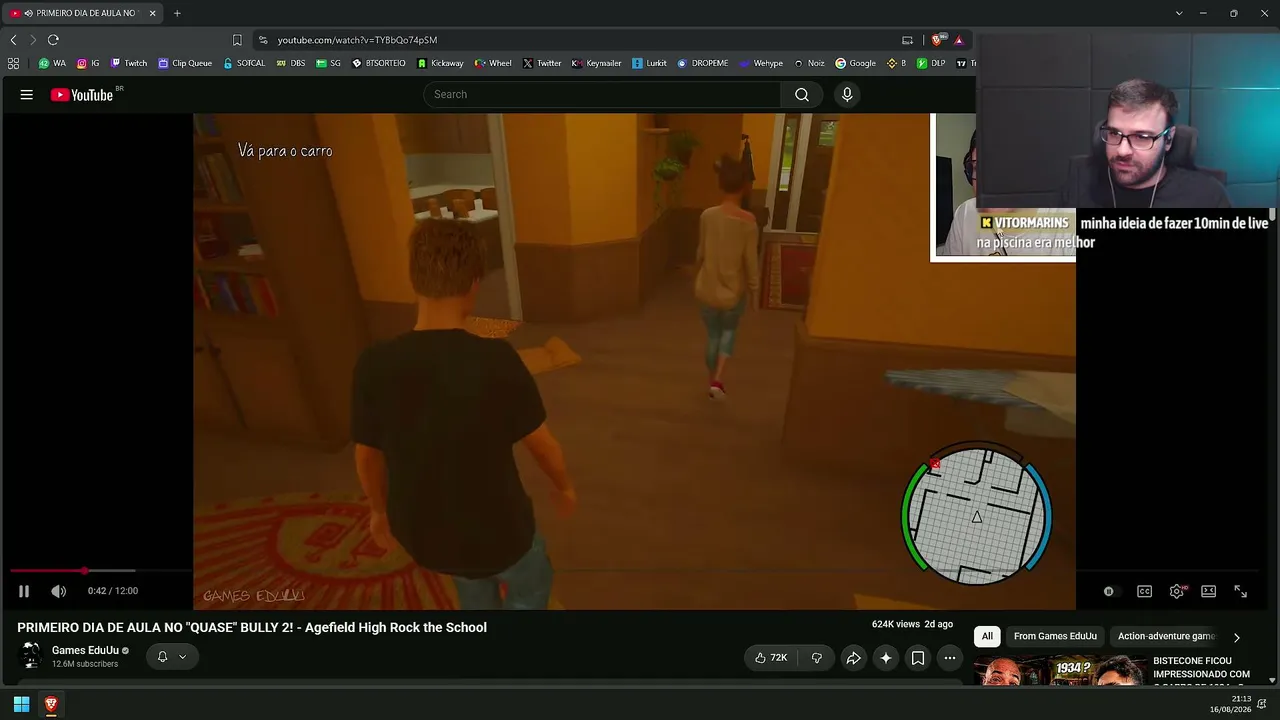Screen dimensions: 1280x720
Task: Click the cast media icon in the address bar
Action: (x=907, y=40)
